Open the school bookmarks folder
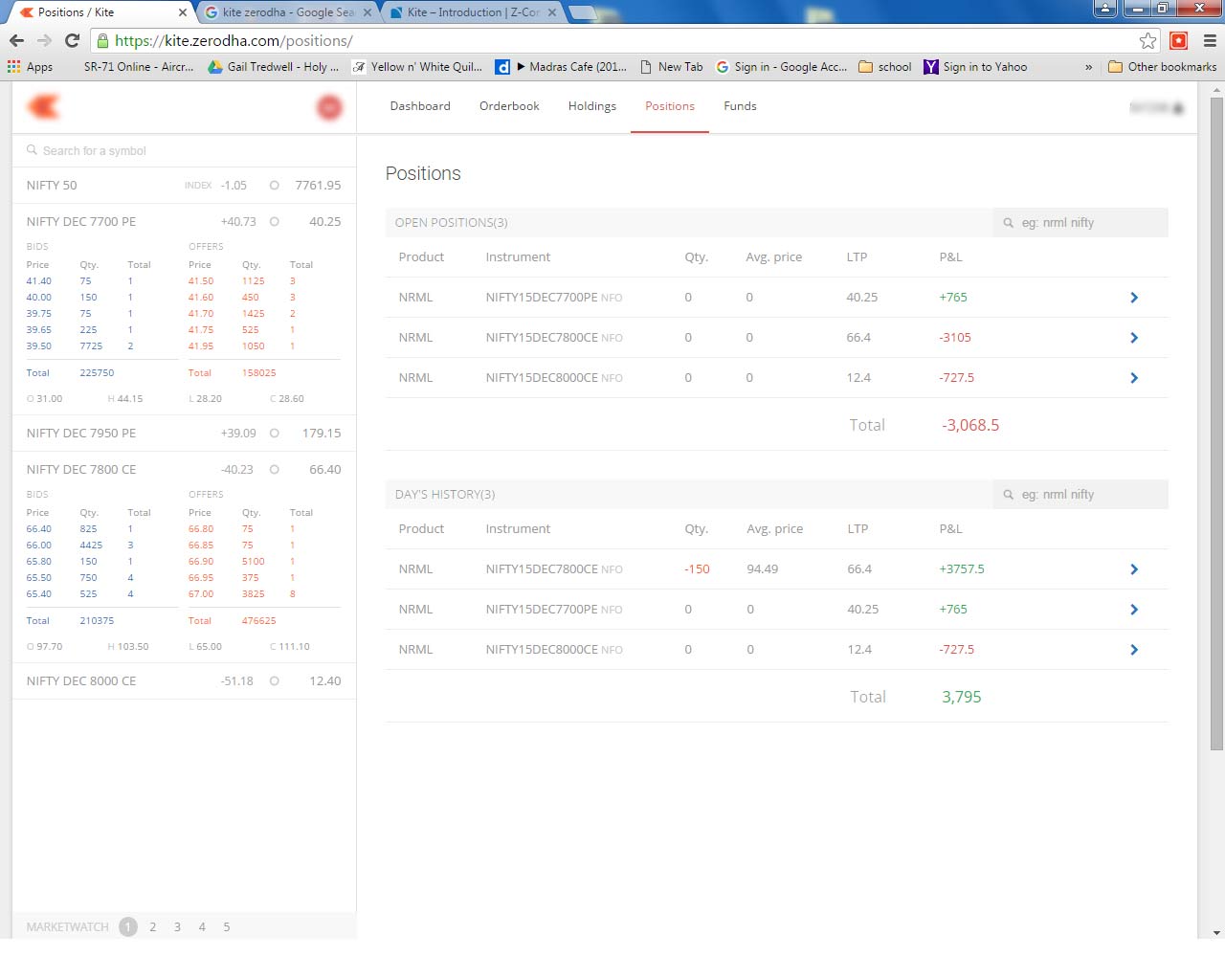1225x980 pixels. [885, 67]
